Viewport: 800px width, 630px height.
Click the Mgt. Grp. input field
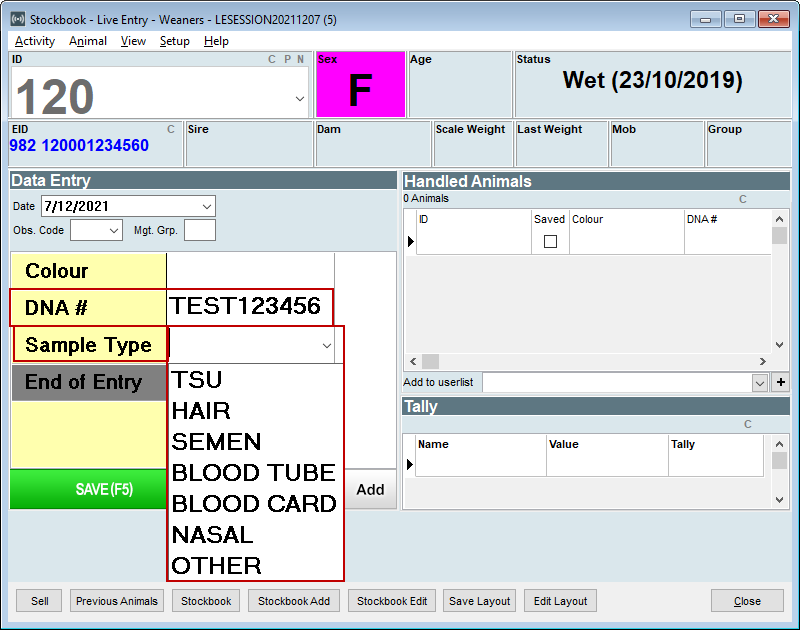click(199, 230)
